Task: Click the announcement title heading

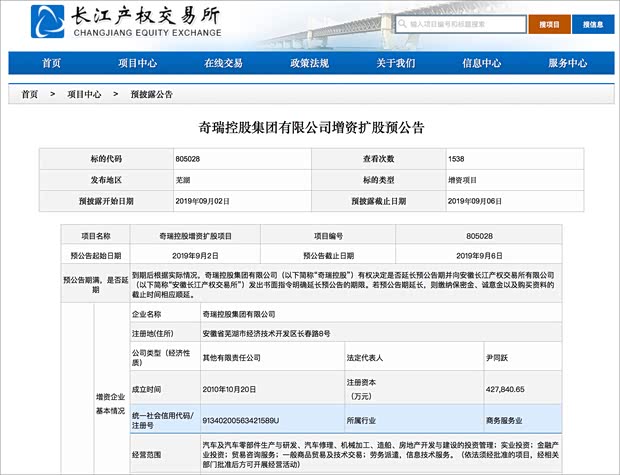Action: point(309,127)
